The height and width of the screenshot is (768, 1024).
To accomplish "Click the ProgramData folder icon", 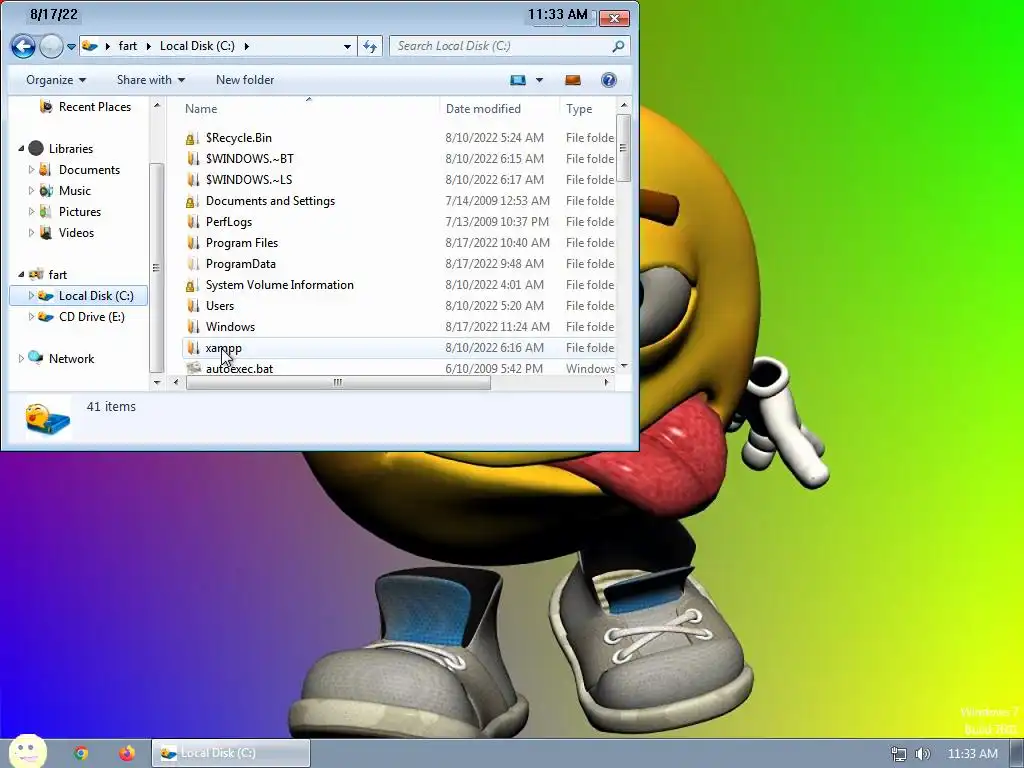I will tap(192, 264).
